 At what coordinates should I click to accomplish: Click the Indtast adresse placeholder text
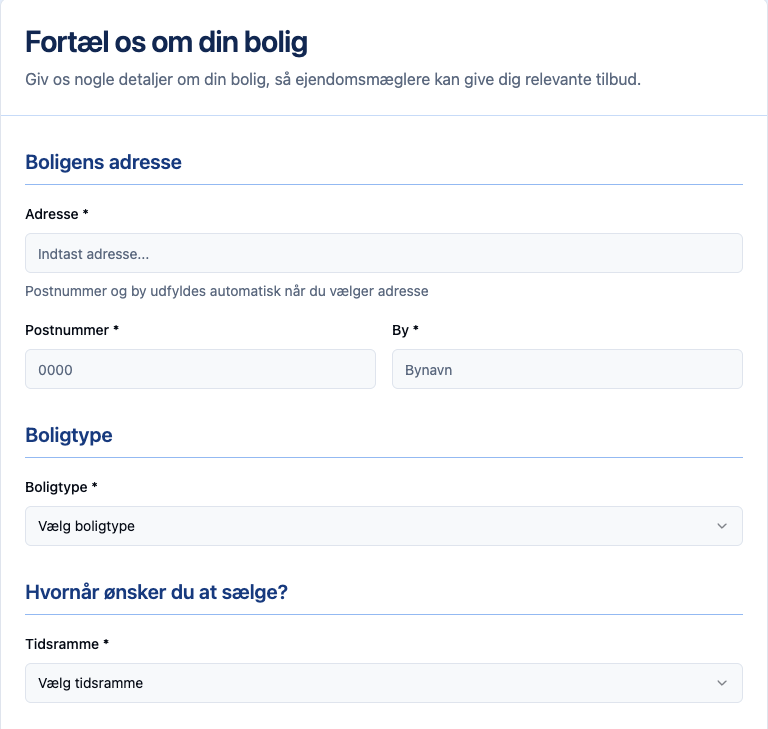point(93,254)
